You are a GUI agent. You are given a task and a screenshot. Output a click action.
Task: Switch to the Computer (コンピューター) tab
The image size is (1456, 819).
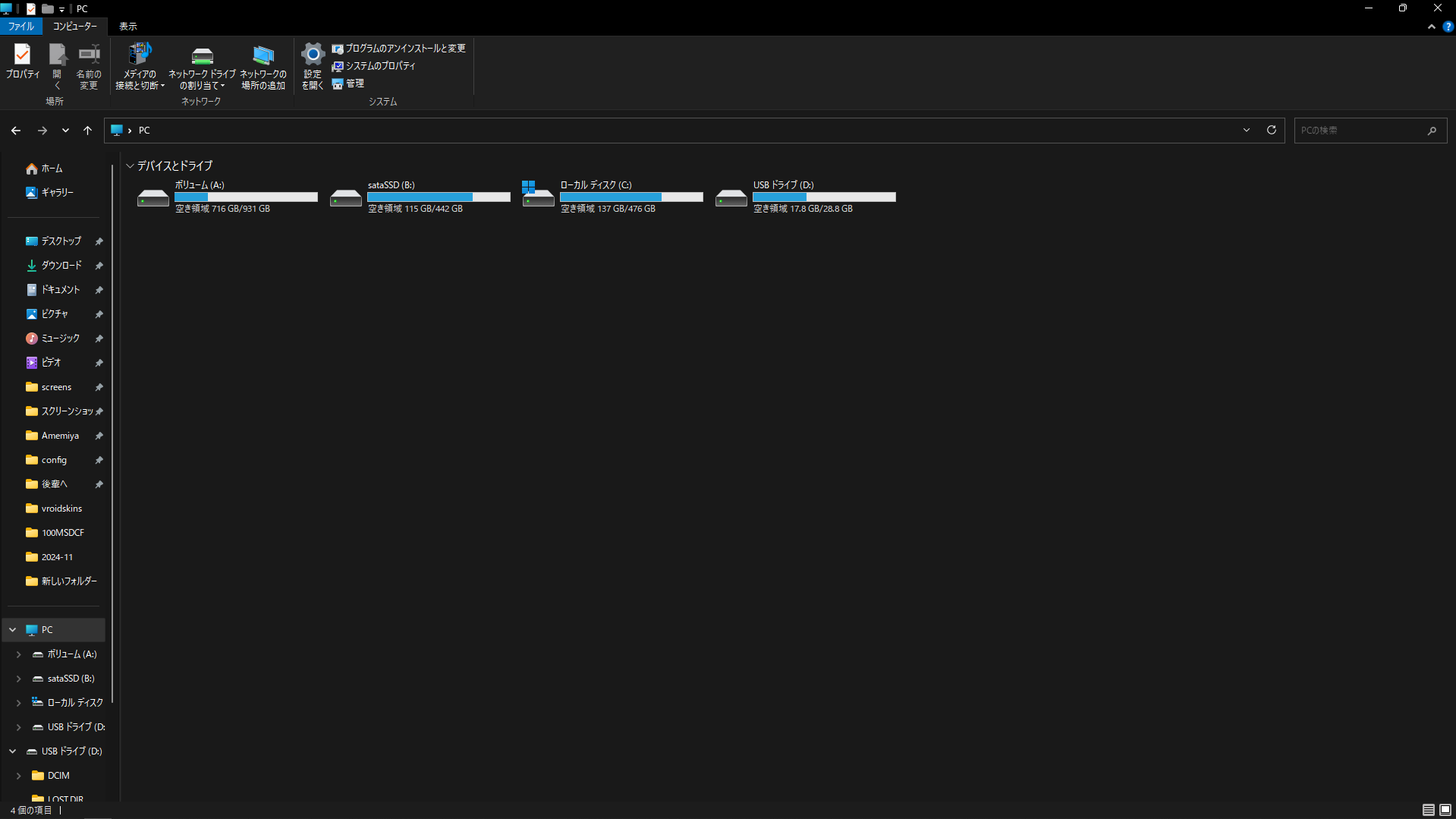coord(75,26)
